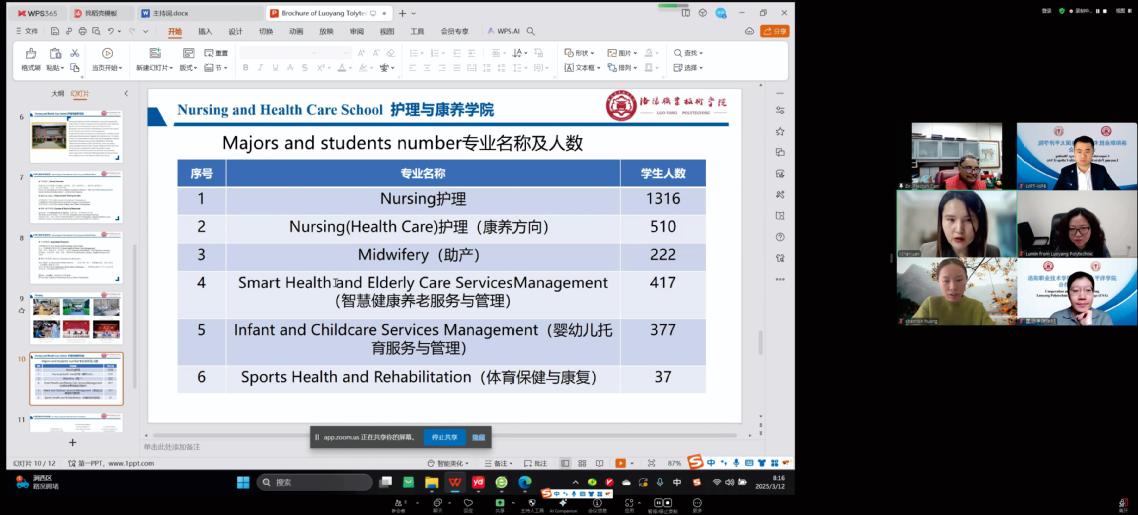Click the Microsoft Edge icon in taskbar
Image resolution: width=1138 pixels, height=515 pixels.
(525, 482)
